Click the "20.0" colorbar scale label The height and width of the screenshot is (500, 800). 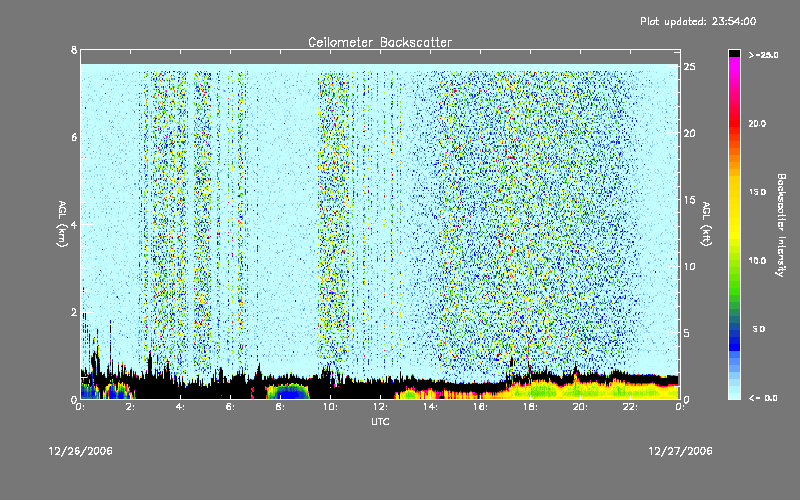(x=758, y=123)
